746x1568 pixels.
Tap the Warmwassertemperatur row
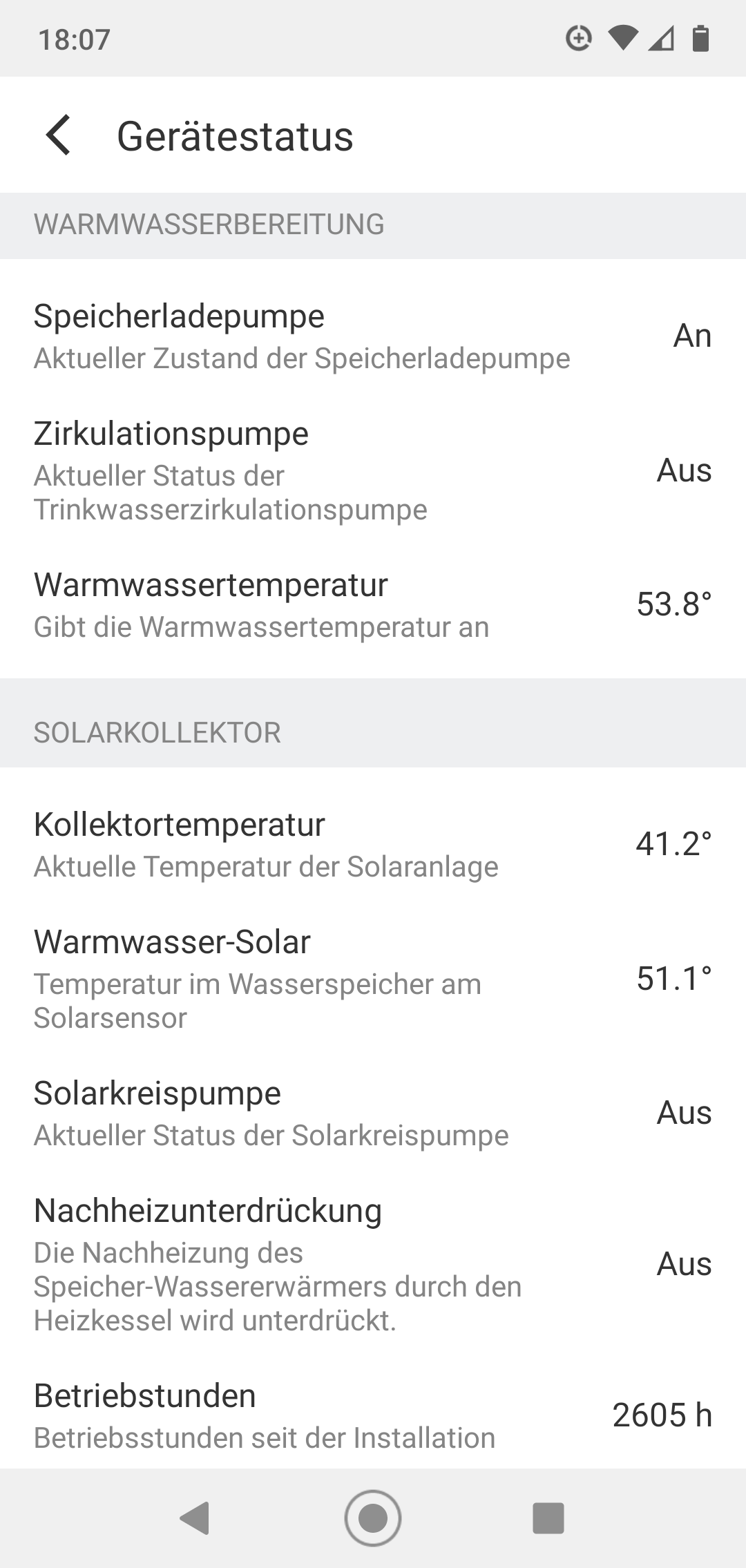click(x=373, y=605)
